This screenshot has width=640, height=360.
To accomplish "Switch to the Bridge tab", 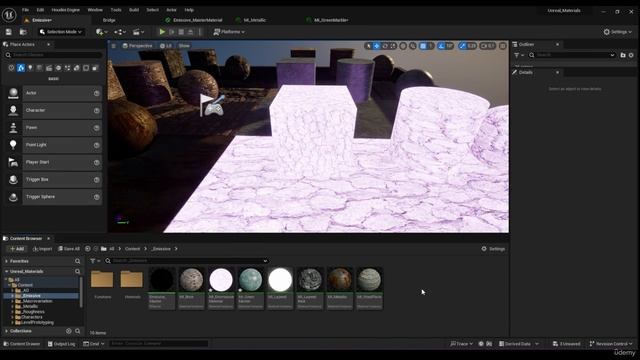I will (x=109, y=20).
